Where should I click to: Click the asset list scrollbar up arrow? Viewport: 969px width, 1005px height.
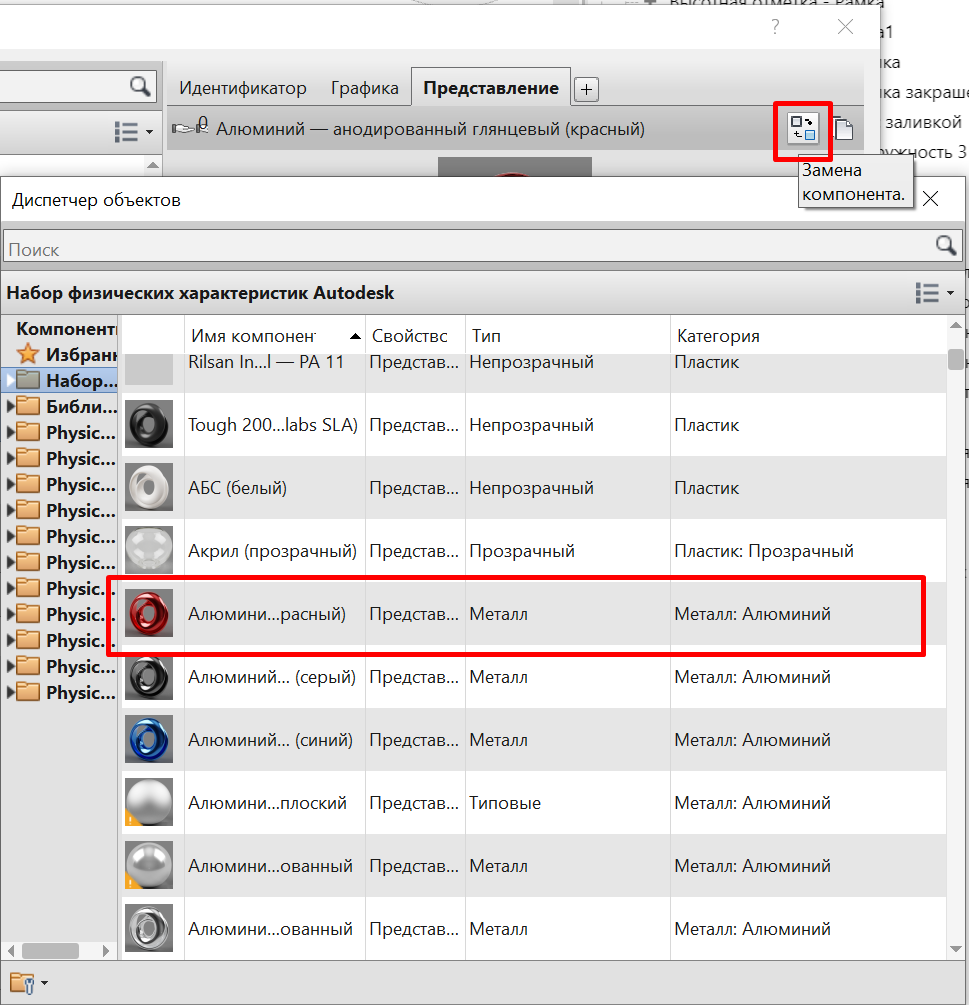coord(955,325)
